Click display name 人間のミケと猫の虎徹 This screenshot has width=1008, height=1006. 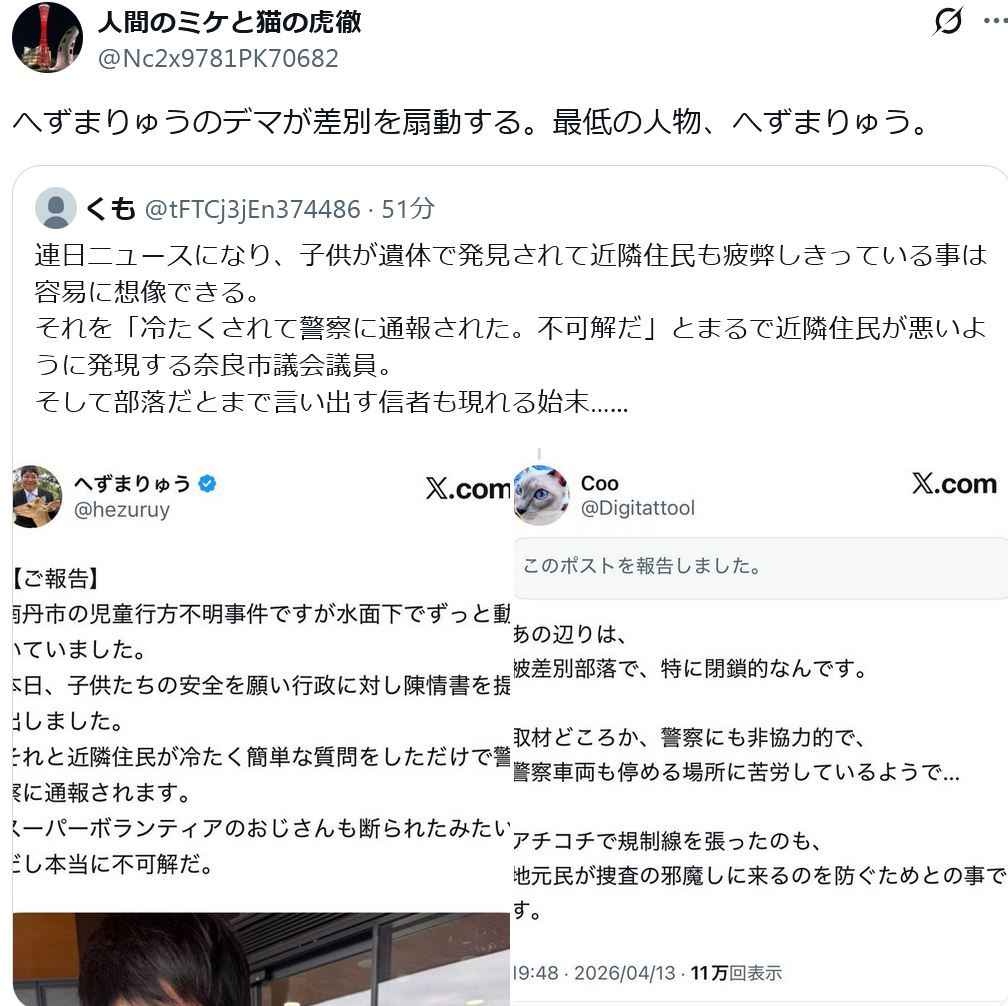[230, 22]
